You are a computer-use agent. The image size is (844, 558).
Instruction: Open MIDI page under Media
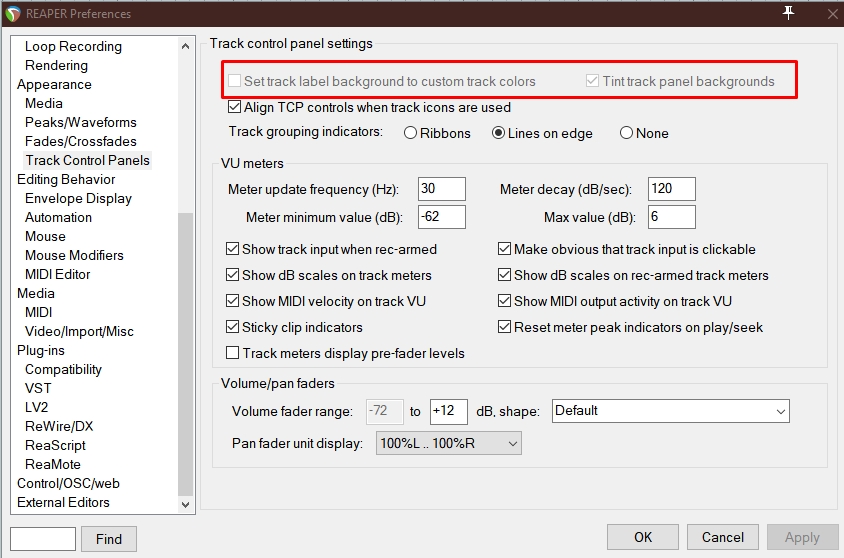pos(38,312)
